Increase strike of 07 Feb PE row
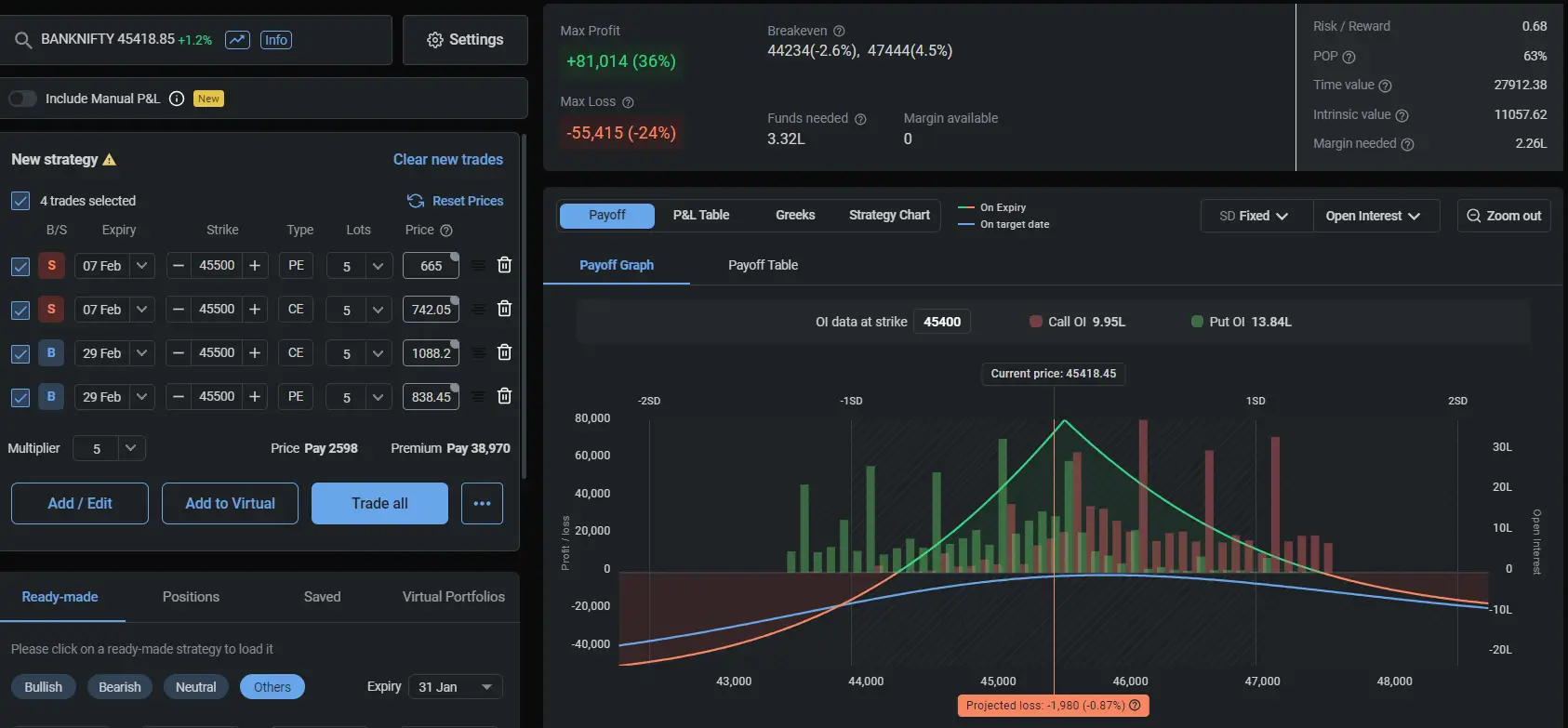Viewport: 1568px width, 728px height. (x=255, y=266)
